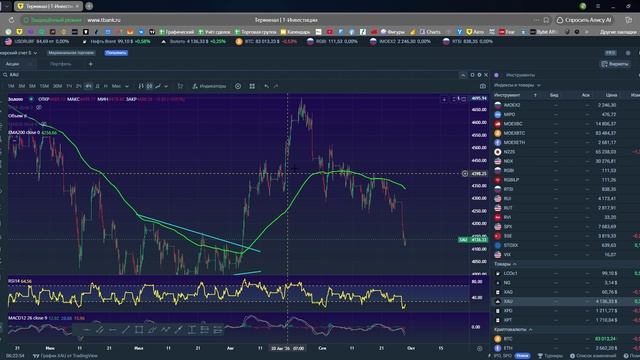
Task: Choose candlestick chart style icon
Action: (149, 86)
